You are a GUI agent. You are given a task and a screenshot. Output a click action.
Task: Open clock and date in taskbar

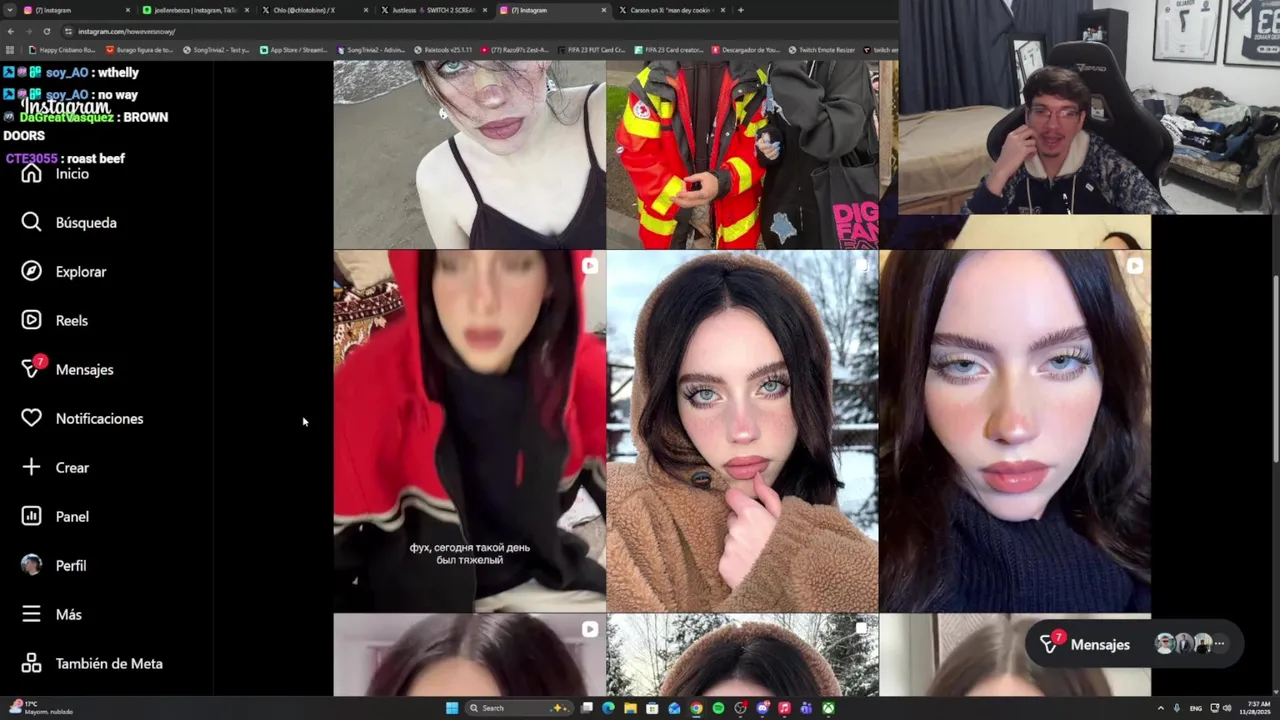pyautogui.click(x=1253, y=708)
